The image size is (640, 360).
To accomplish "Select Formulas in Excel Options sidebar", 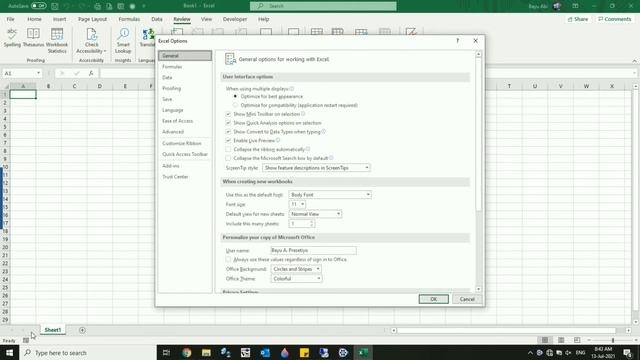I will [x=185, y=67].
